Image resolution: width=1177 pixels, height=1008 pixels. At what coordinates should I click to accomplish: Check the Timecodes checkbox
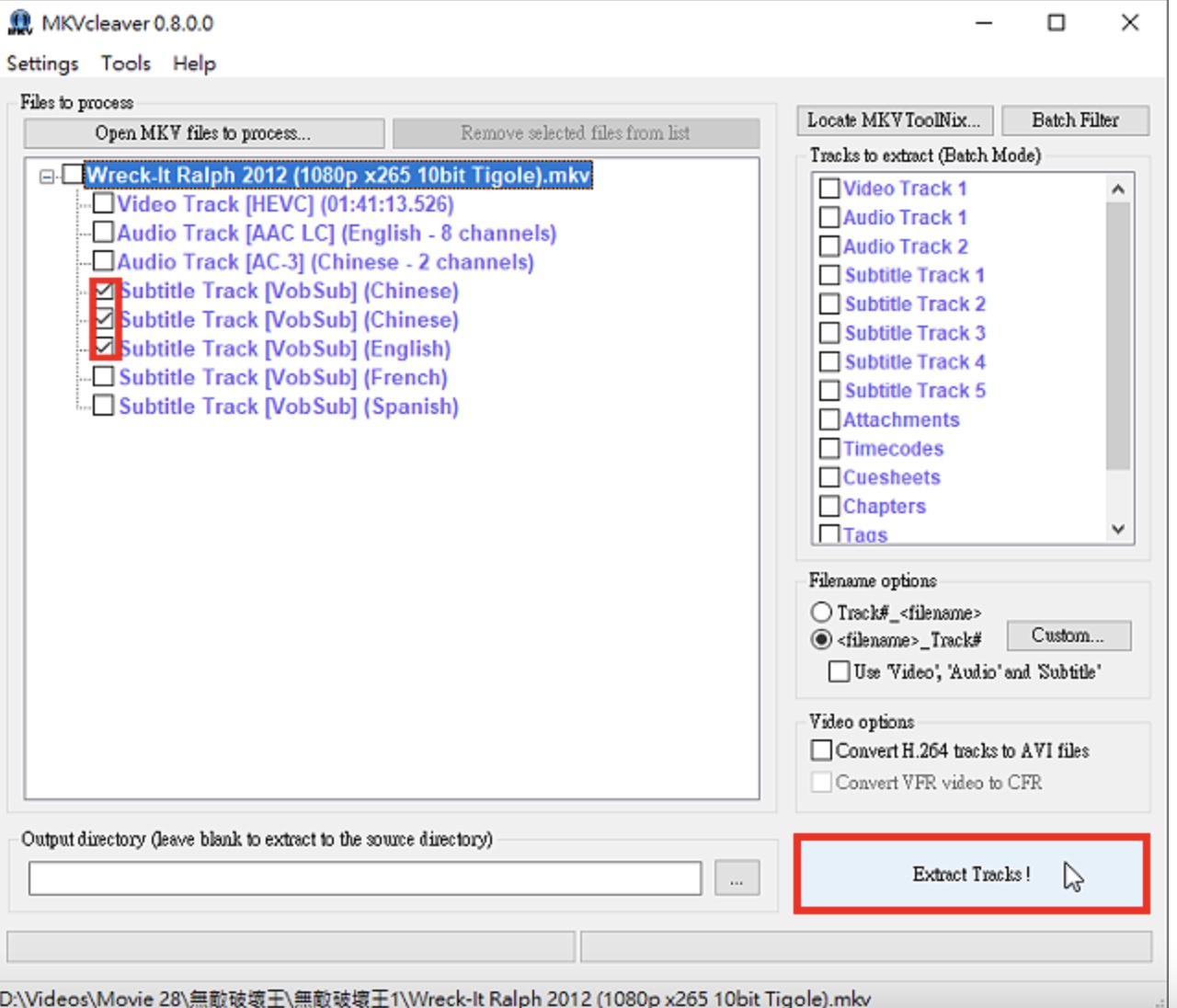click(829, 449)
